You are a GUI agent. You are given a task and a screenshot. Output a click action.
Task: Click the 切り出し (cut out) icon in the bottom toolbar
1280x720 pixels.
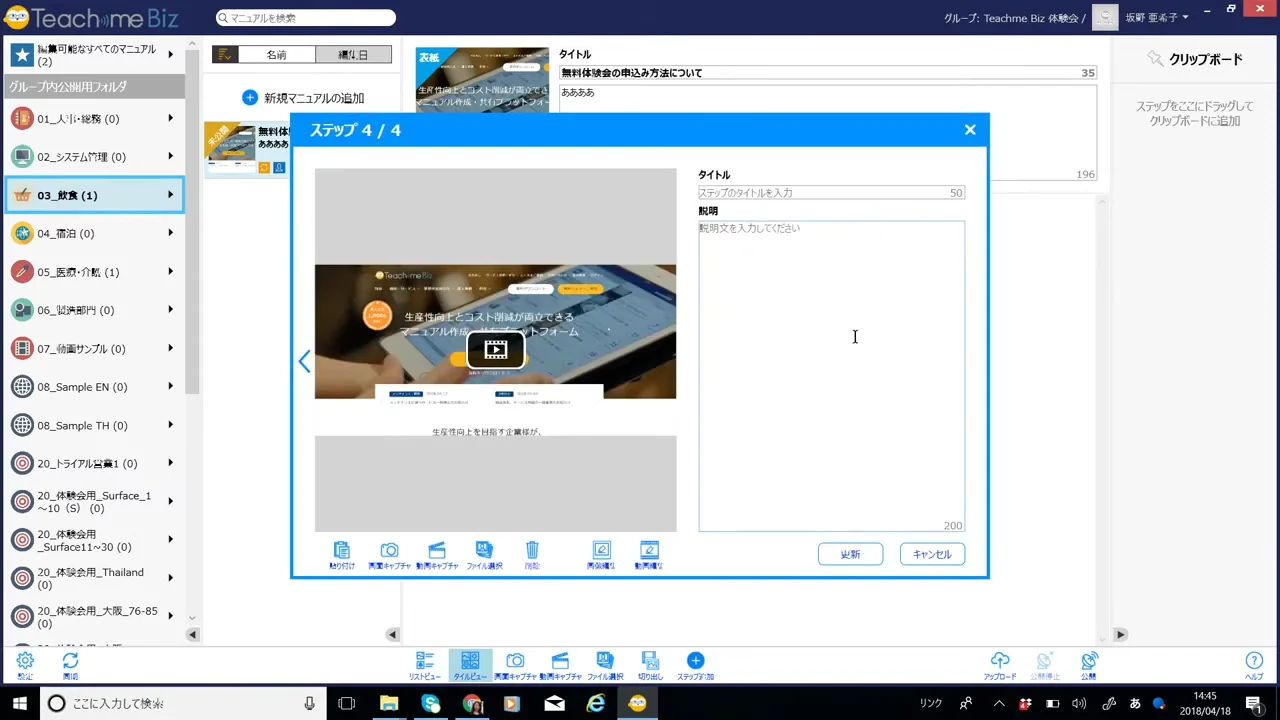[x=650, y=666]
